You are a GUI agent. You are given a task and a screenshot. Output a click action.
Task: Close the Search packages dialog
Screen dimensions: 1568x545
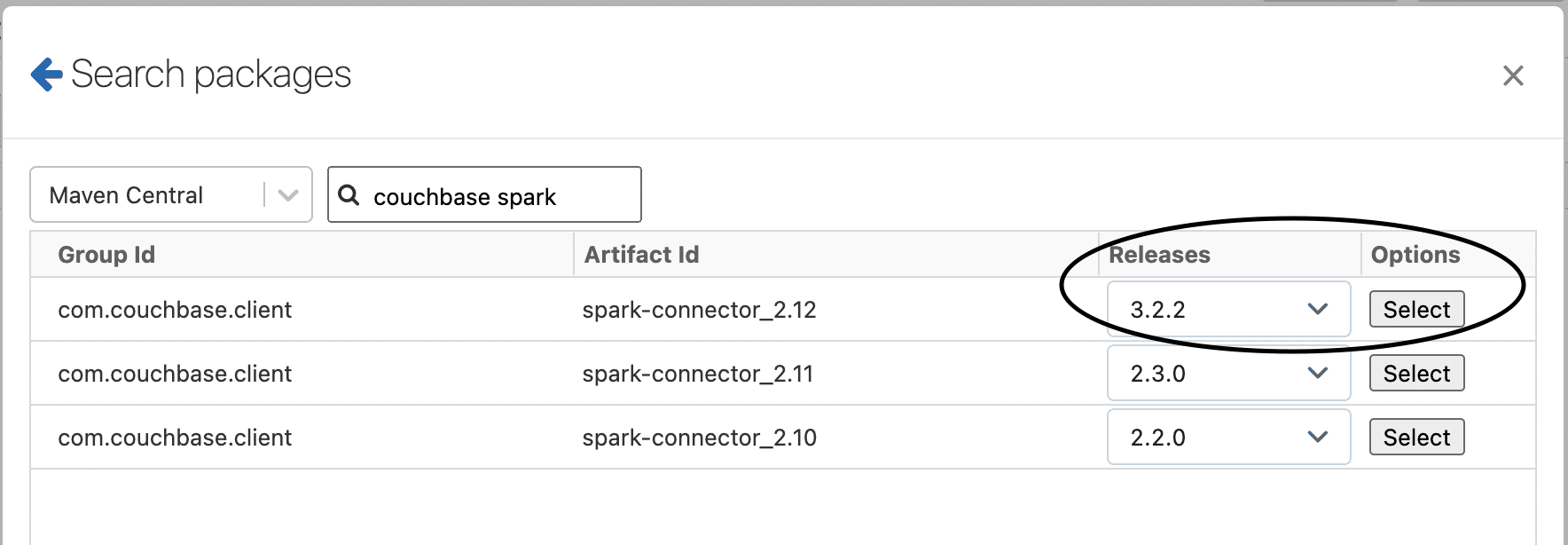[x=1513, y=76]
